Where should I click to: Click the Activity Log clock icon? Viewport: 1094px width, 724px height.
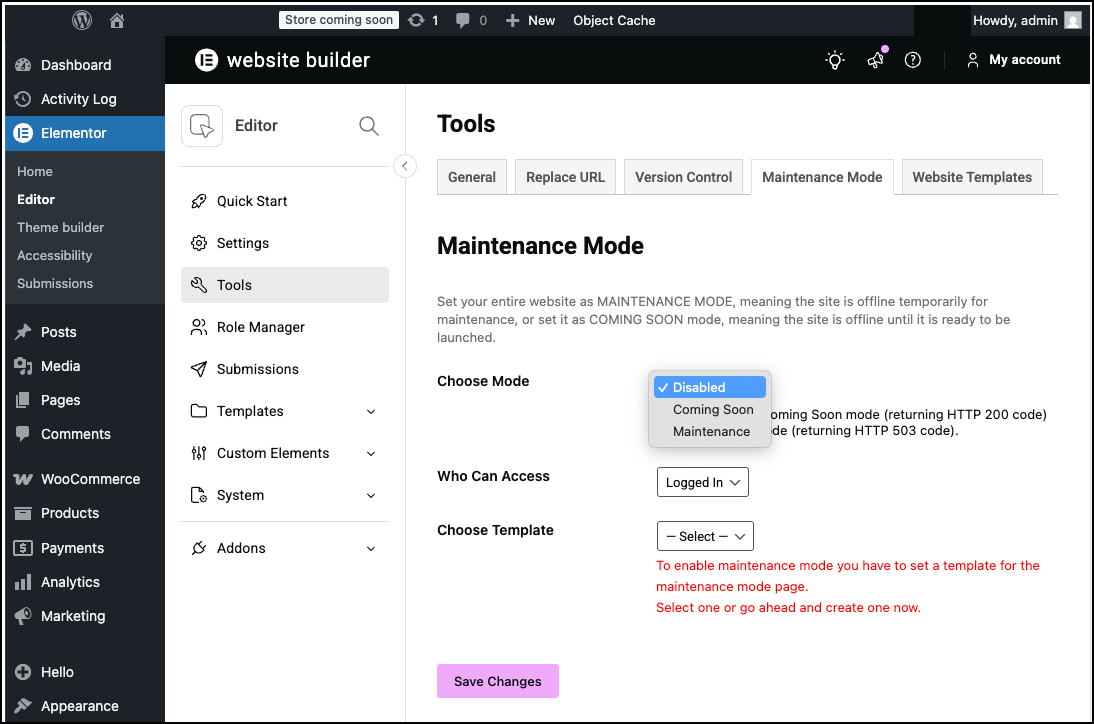[x=23, y=99]
